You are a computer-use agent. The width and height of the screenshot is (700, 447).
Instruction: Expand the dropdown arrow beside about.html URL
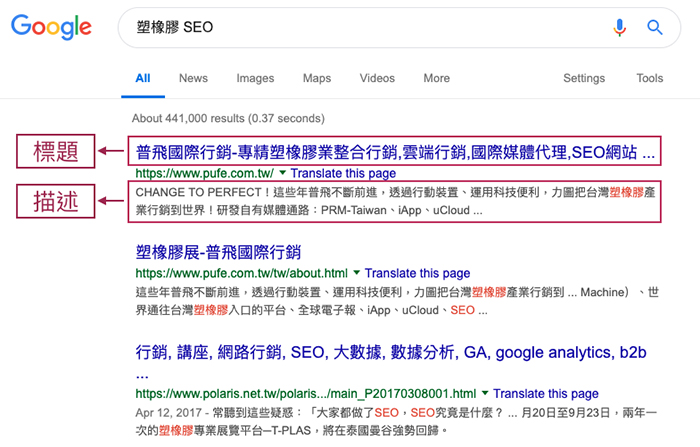pyautogui.click(x=356, y=272)
